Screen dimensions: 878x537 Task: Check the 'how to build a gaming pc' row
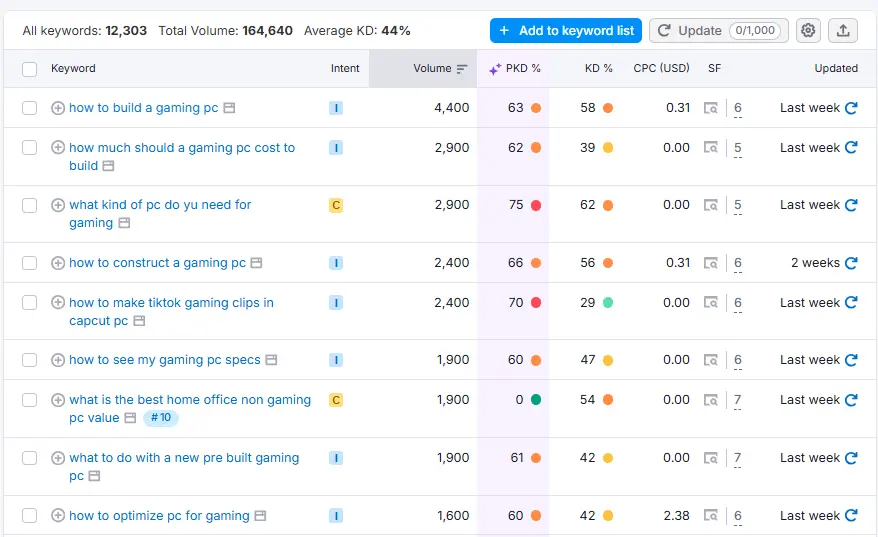(x=30, y=108)
